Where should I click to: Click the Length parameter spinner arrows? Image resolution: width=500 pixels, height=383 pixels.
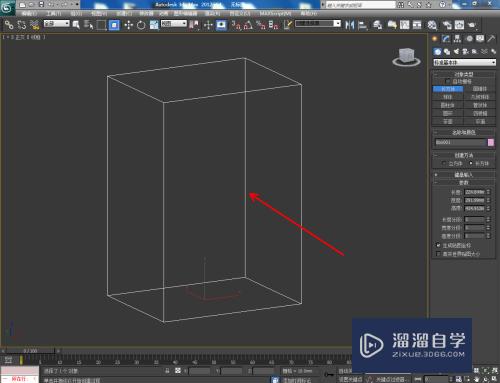pyautogui.click(x=488, y=192)
